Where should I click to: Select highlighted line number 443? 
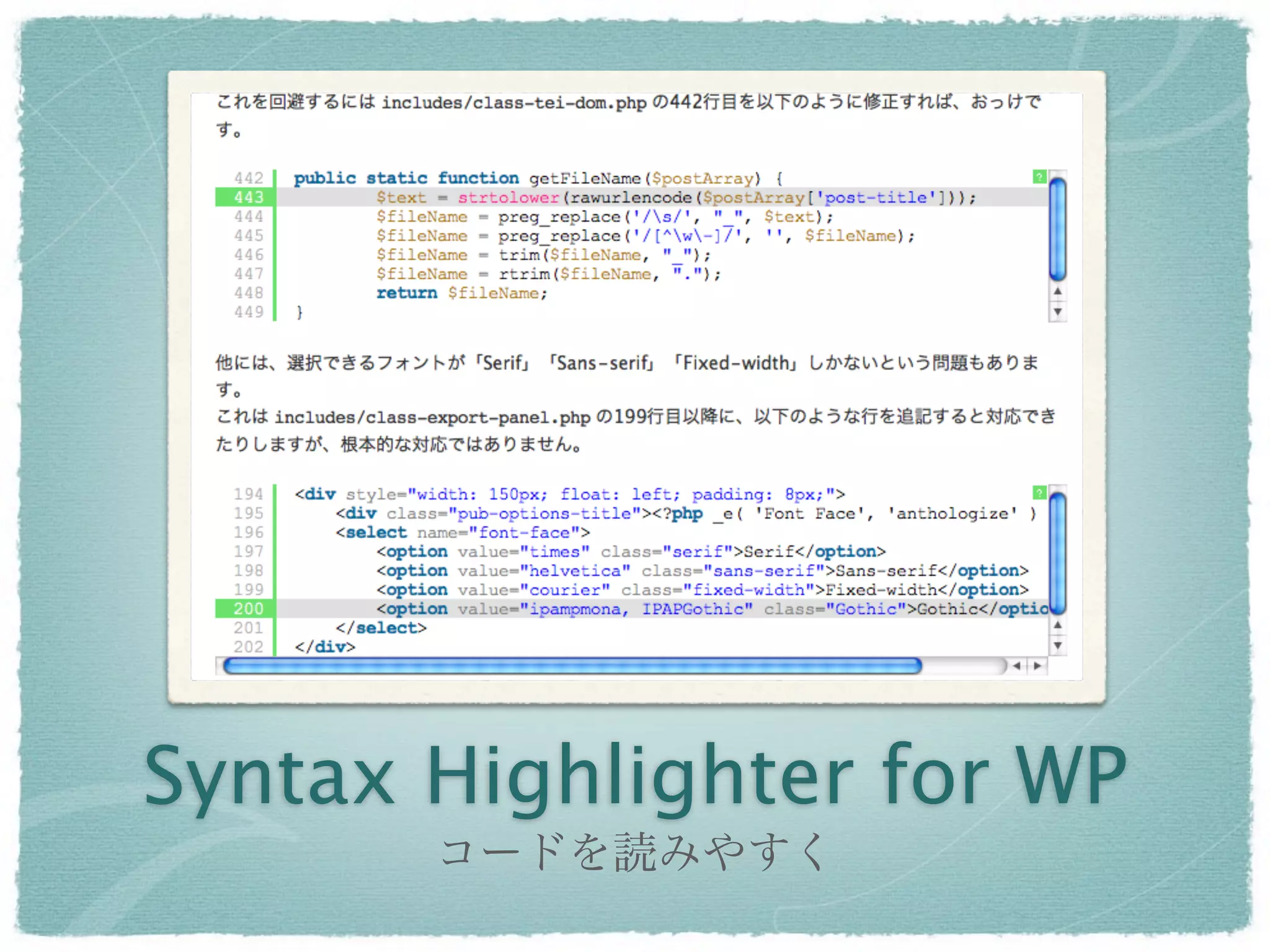[x=249, y=197]
